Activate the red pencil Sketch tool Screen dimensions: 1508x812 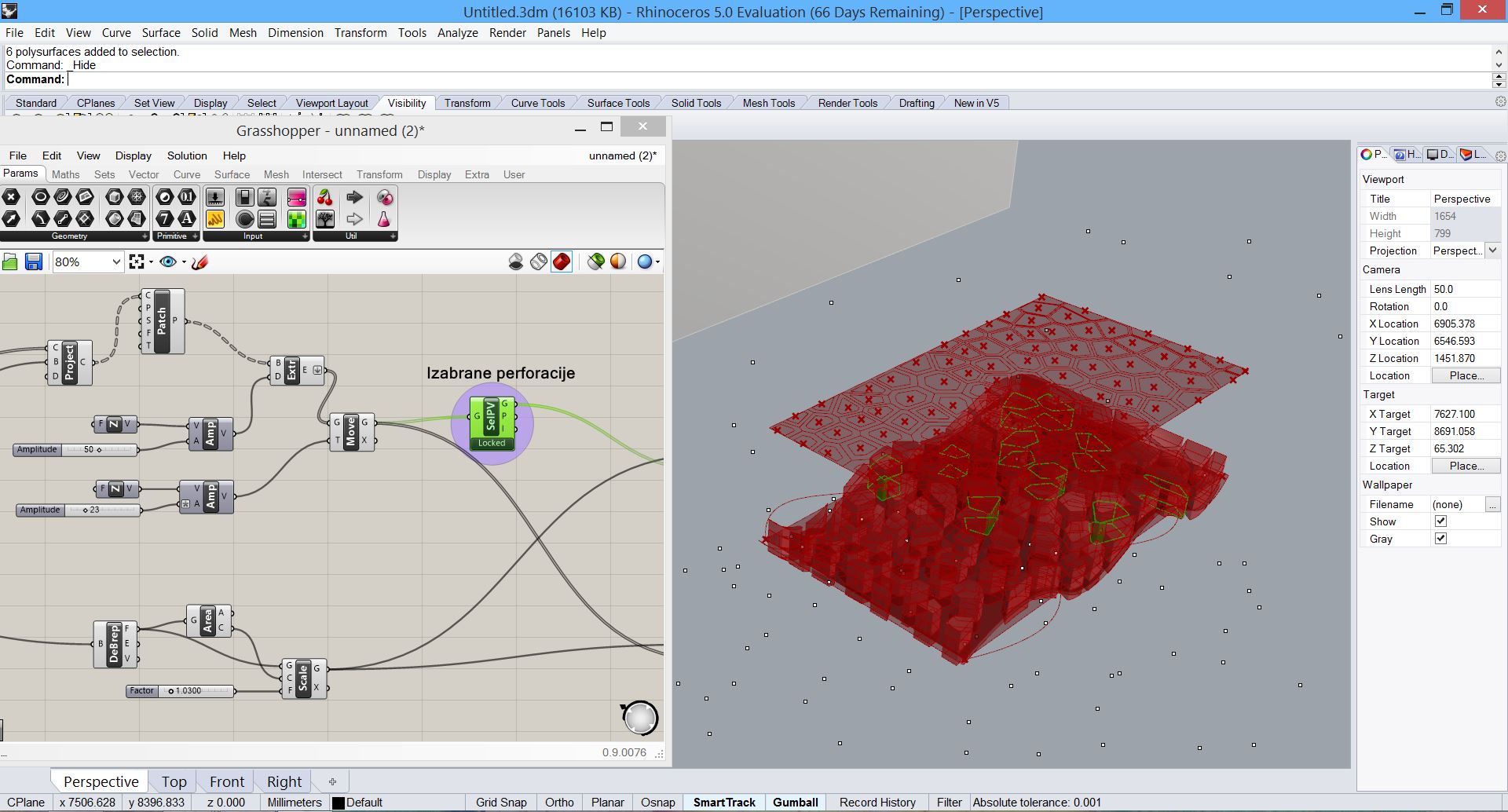click(199, 262)
